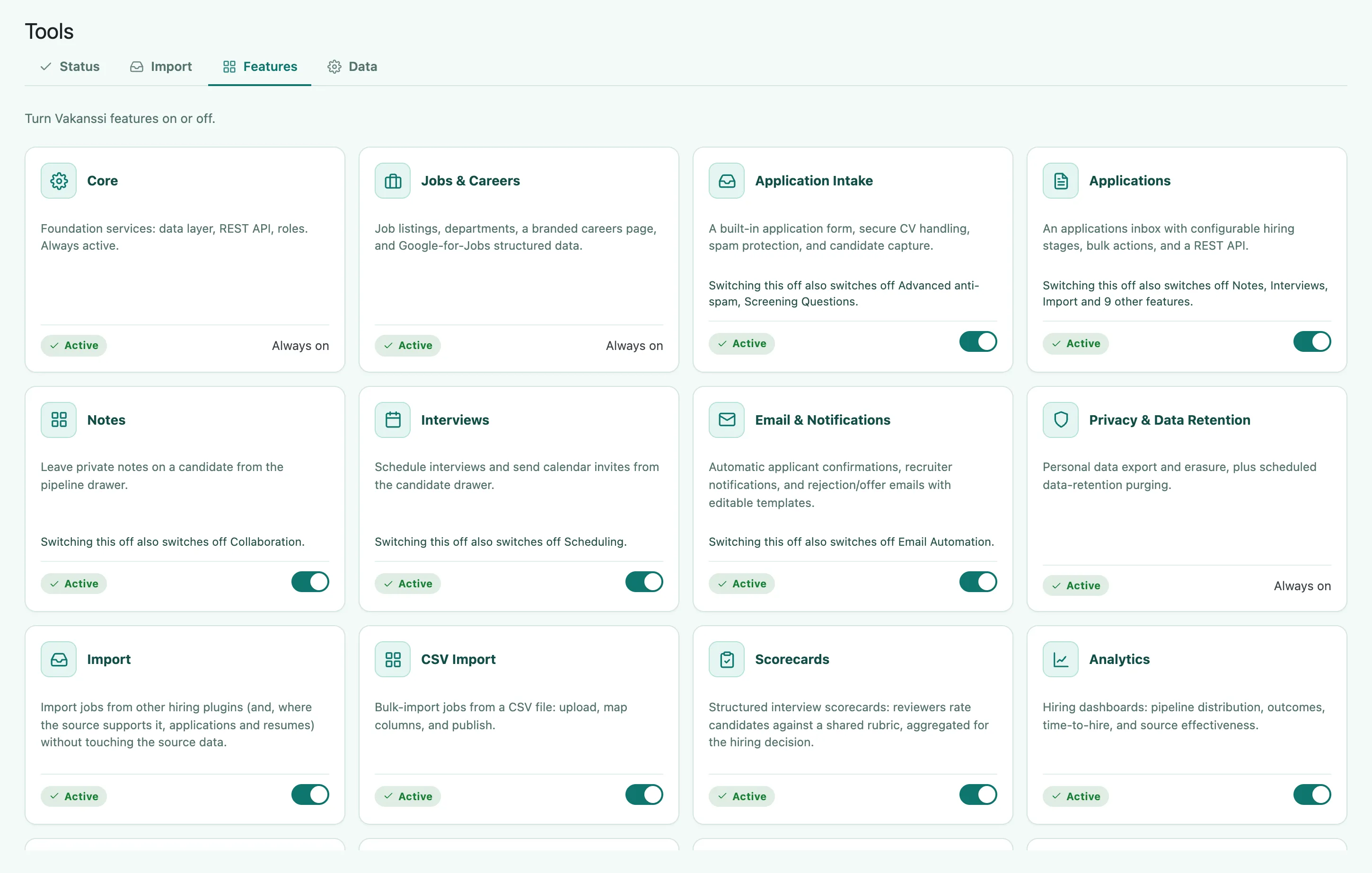Click Always on label in Core card
This screenshot has height=873, width=1372.
pyautogui.click(x=300, y=346)
